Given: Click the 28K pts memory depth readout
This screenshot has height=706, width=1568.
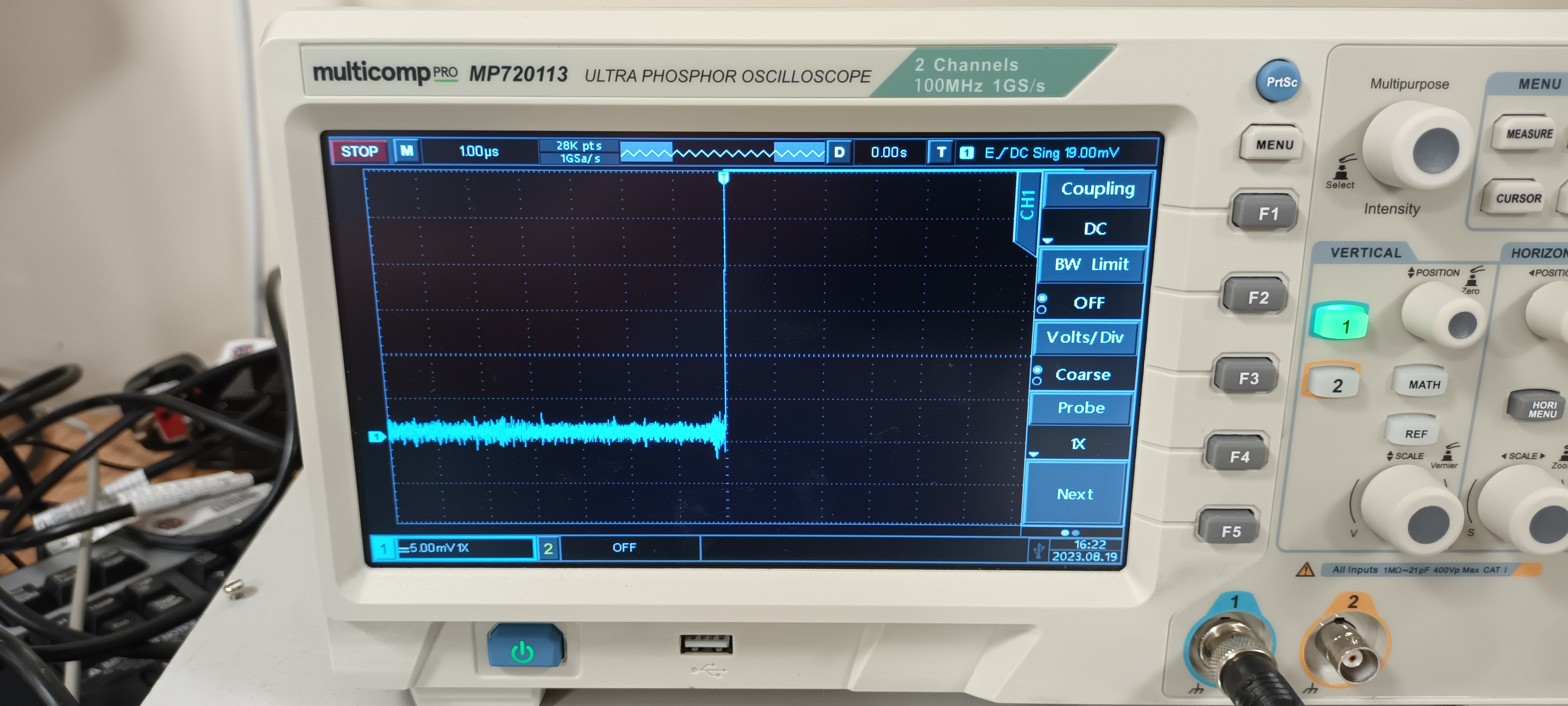Looking at the screenshot, I should (x=578, y=146).
